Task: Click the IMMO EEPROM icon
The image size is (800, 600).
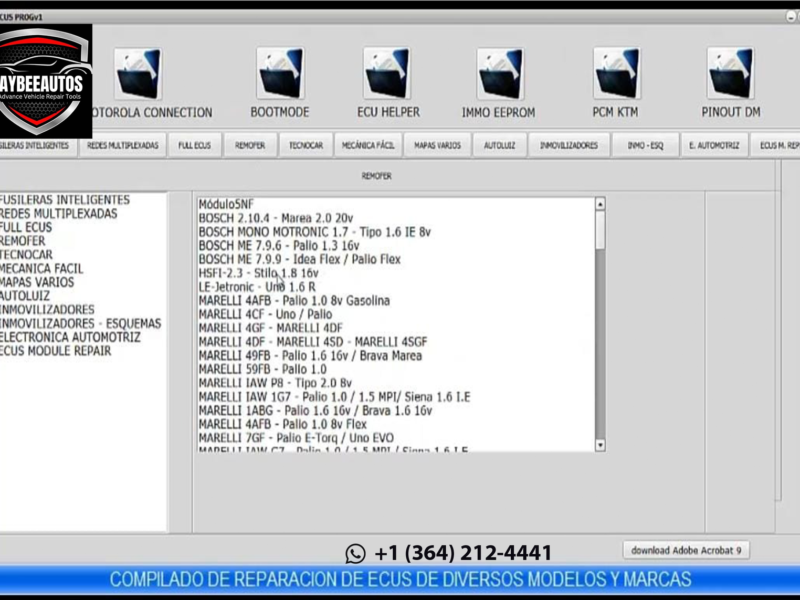Action: [x=499, y=74]
